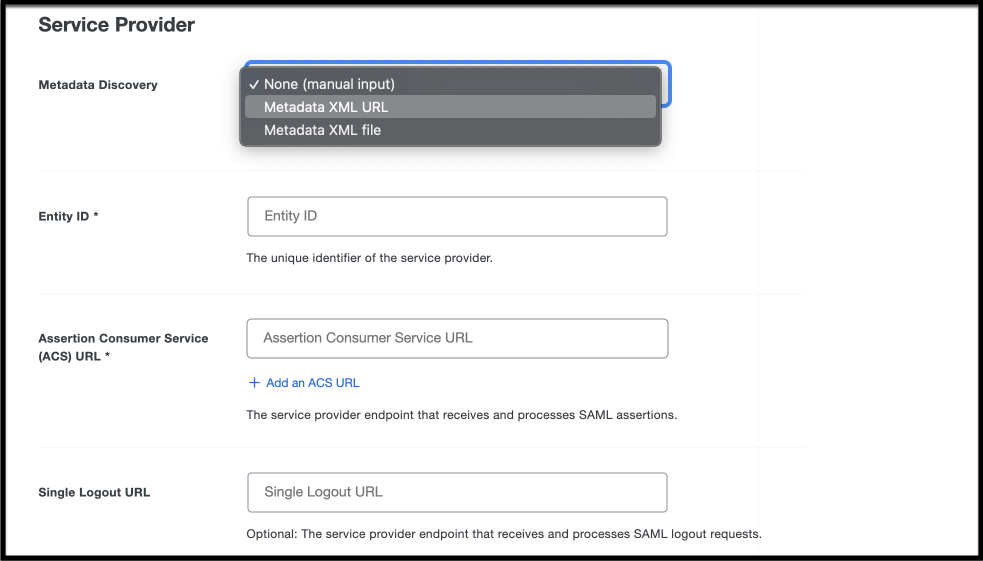The image size is (983, 561).
Task: Click the Entity ID field label
Action: tap(68, 216)
